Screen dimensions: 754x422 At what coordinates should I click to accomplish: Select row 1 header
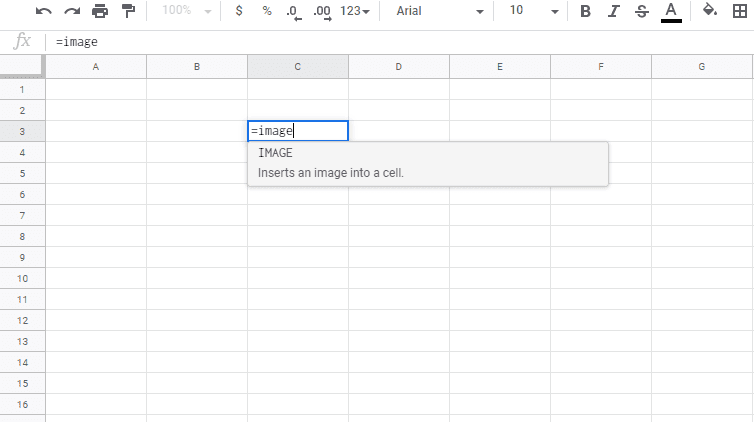coord(22,89)
